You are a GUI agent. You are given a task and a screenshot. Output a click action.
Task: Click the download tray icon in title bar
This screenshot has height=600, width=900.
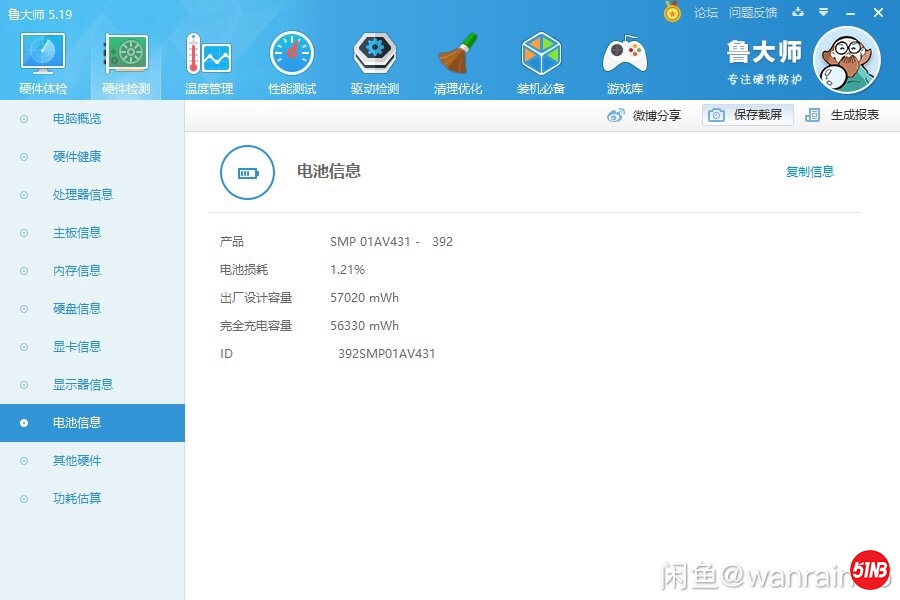pos(797,13)
